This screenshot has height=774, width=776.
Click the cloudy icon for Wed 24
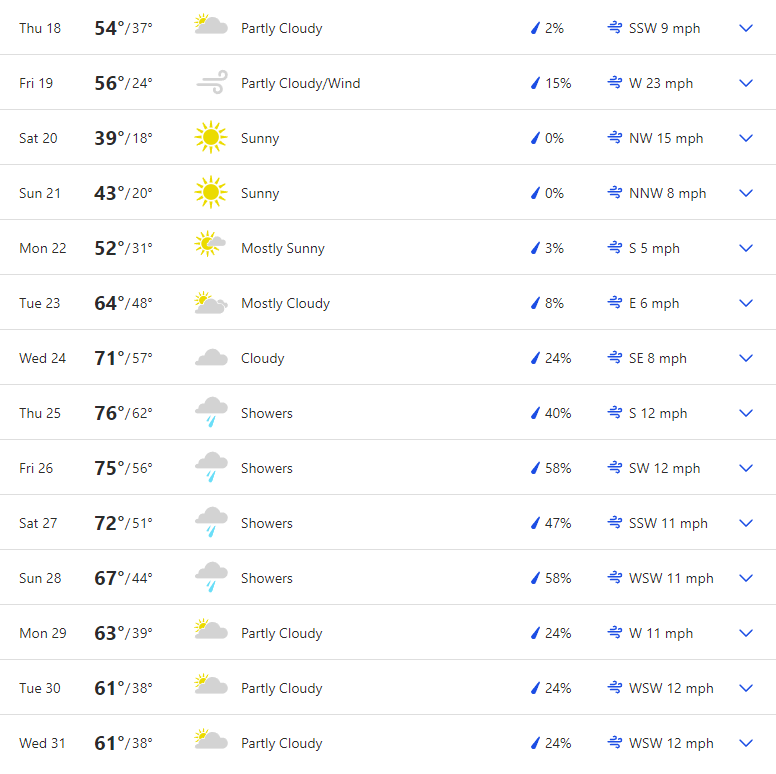211,357
